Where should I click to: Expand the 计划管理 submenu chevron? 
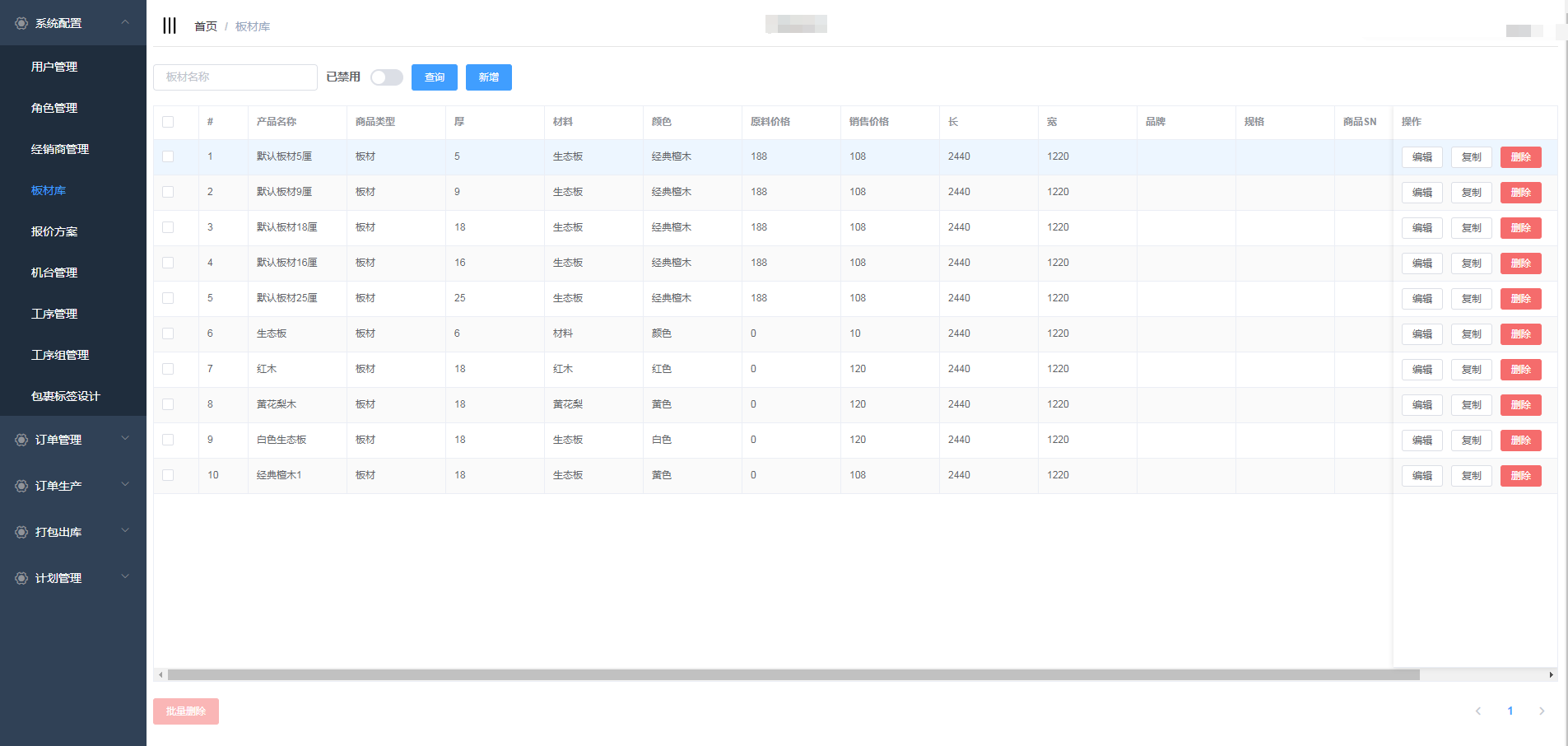(x=125, y=577)
